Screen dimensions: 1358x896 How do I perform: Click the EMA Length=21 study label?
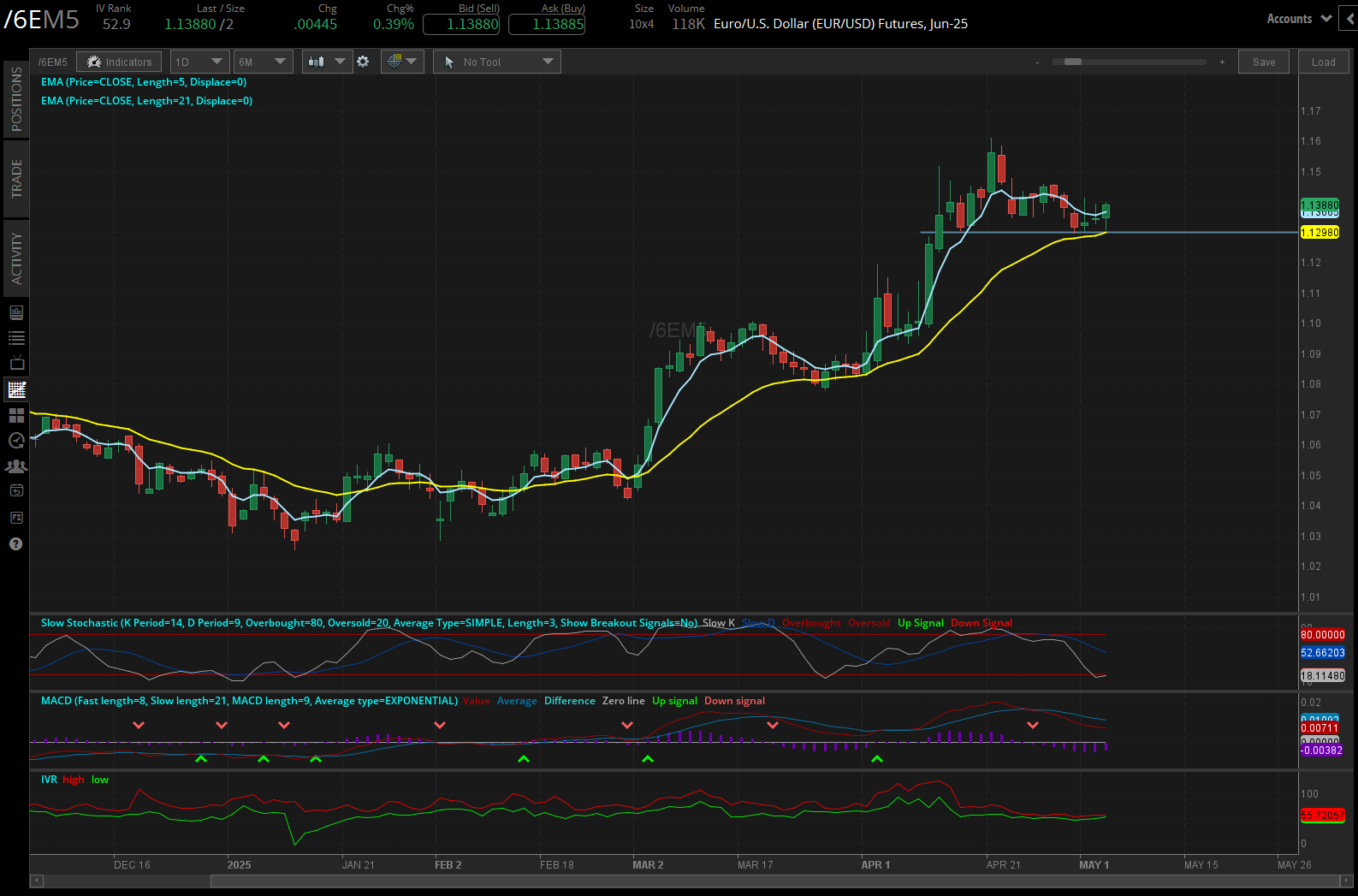146,101
